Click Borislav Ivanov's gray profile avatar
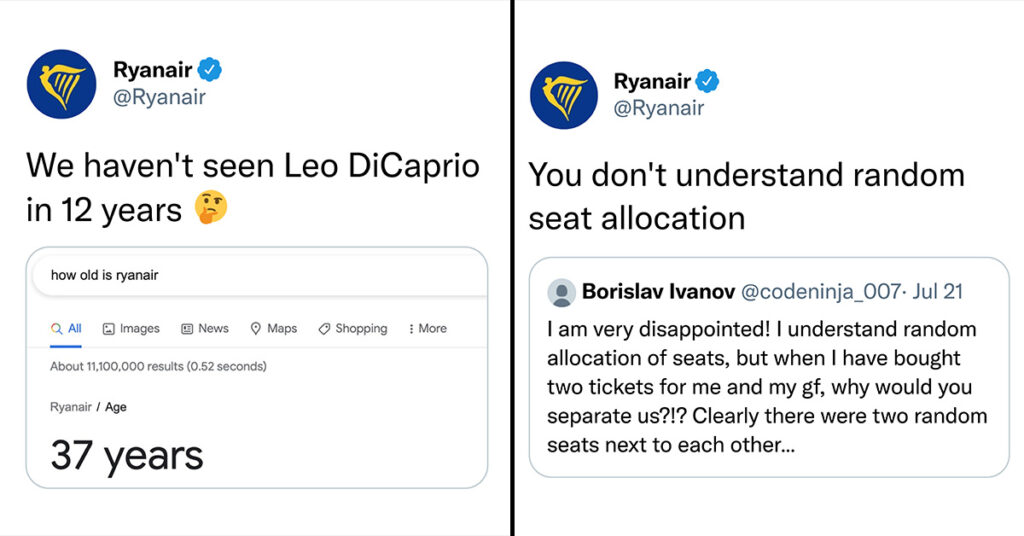The image size is (1024, 536). click(561, 292)
